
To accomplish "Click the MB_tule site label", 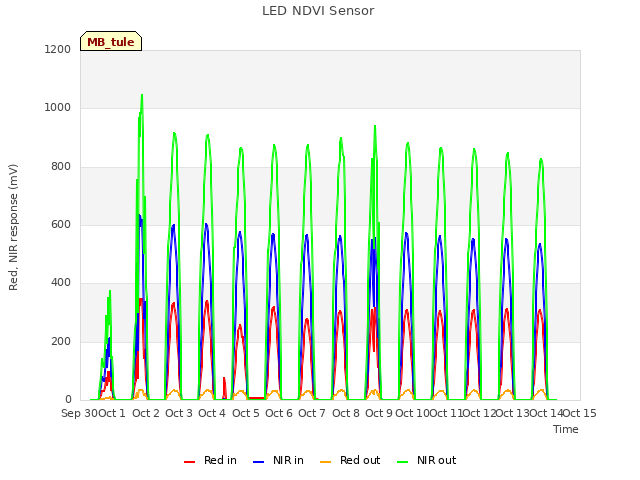I will 111,42.
